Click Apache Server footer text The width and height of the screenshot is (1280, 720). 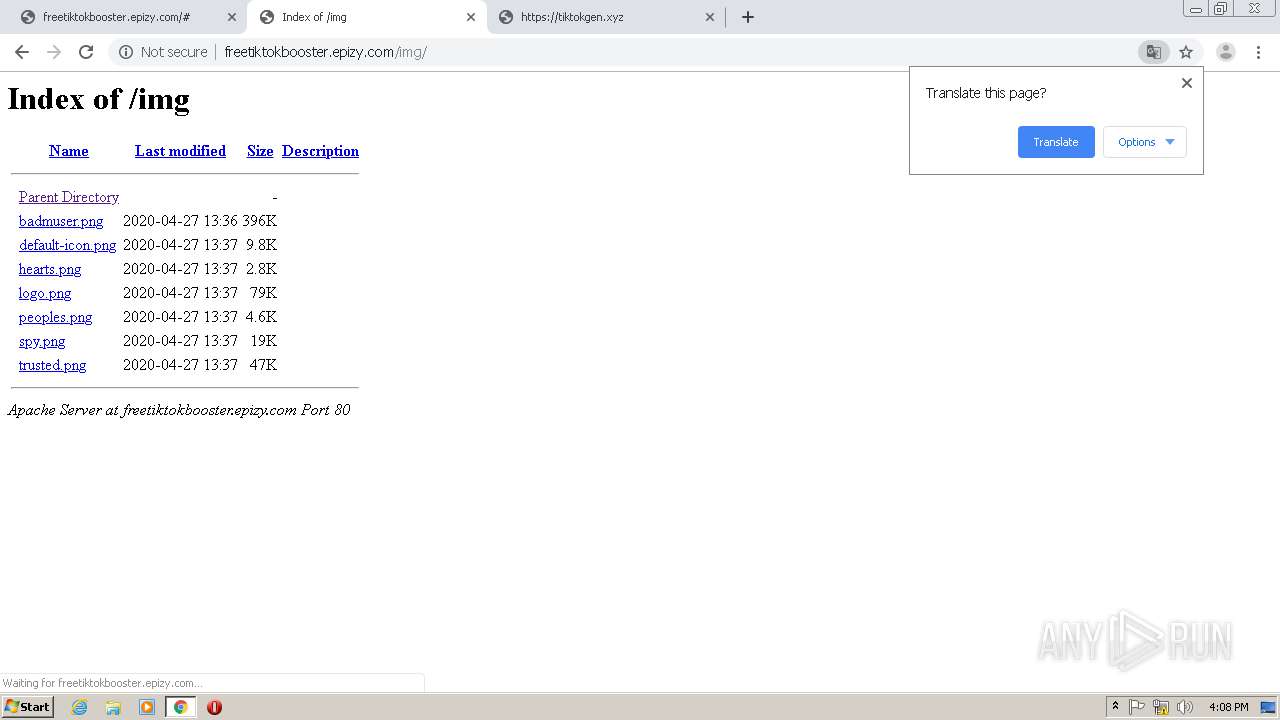(x=179, y=410)
